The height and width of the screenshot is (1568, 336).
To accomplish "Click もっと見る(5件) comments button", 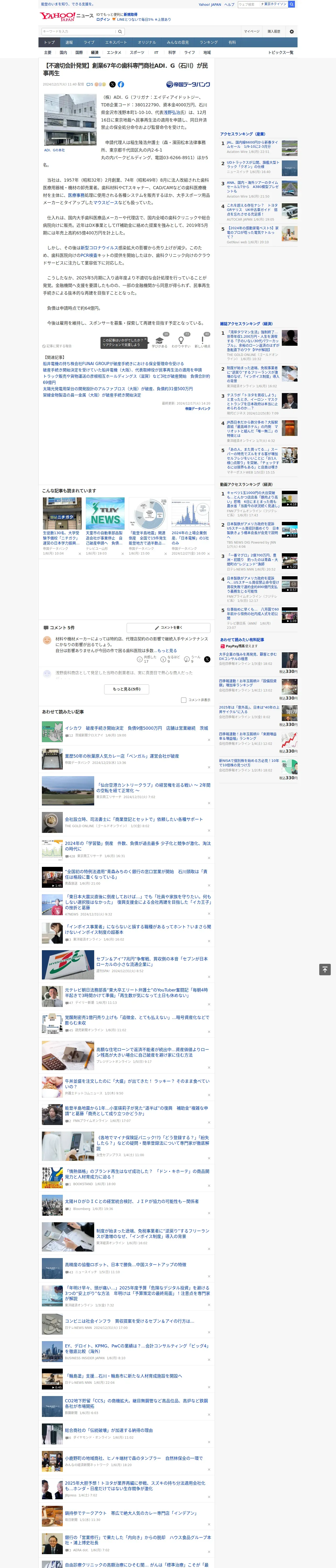I will pyautogui.click(x=126, y=689).
